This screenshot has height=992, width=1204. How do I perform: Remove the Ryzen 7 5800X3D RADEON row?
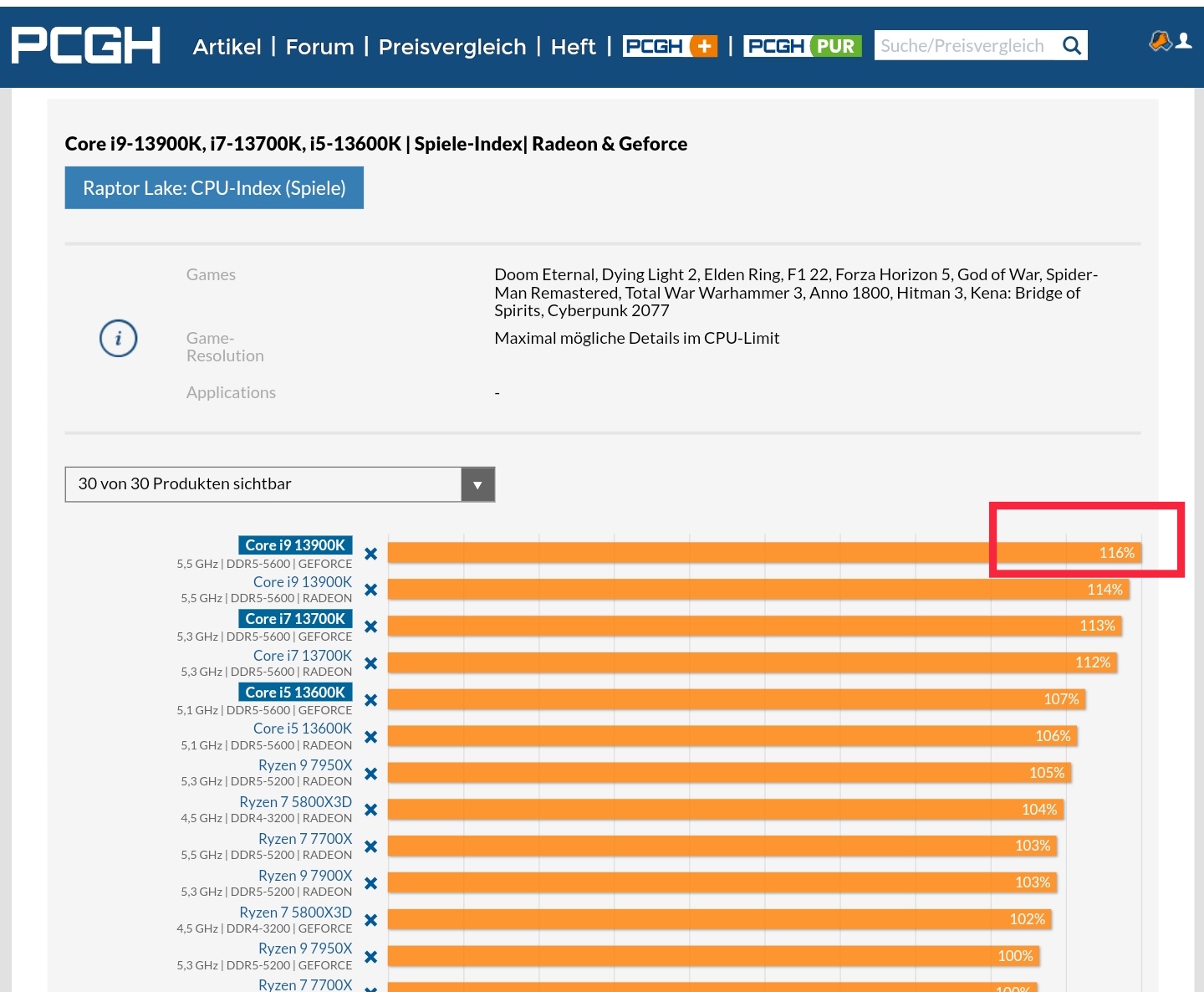371,810
